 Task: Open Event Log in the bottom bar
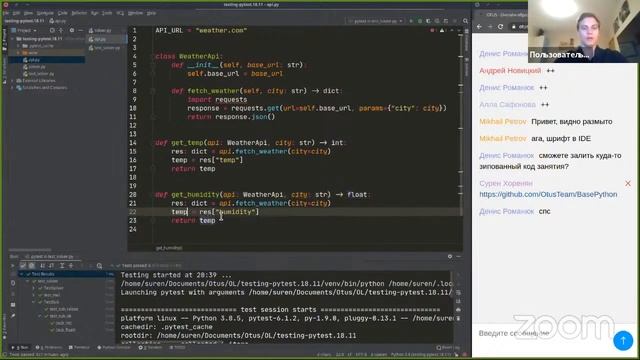point(447,348)
